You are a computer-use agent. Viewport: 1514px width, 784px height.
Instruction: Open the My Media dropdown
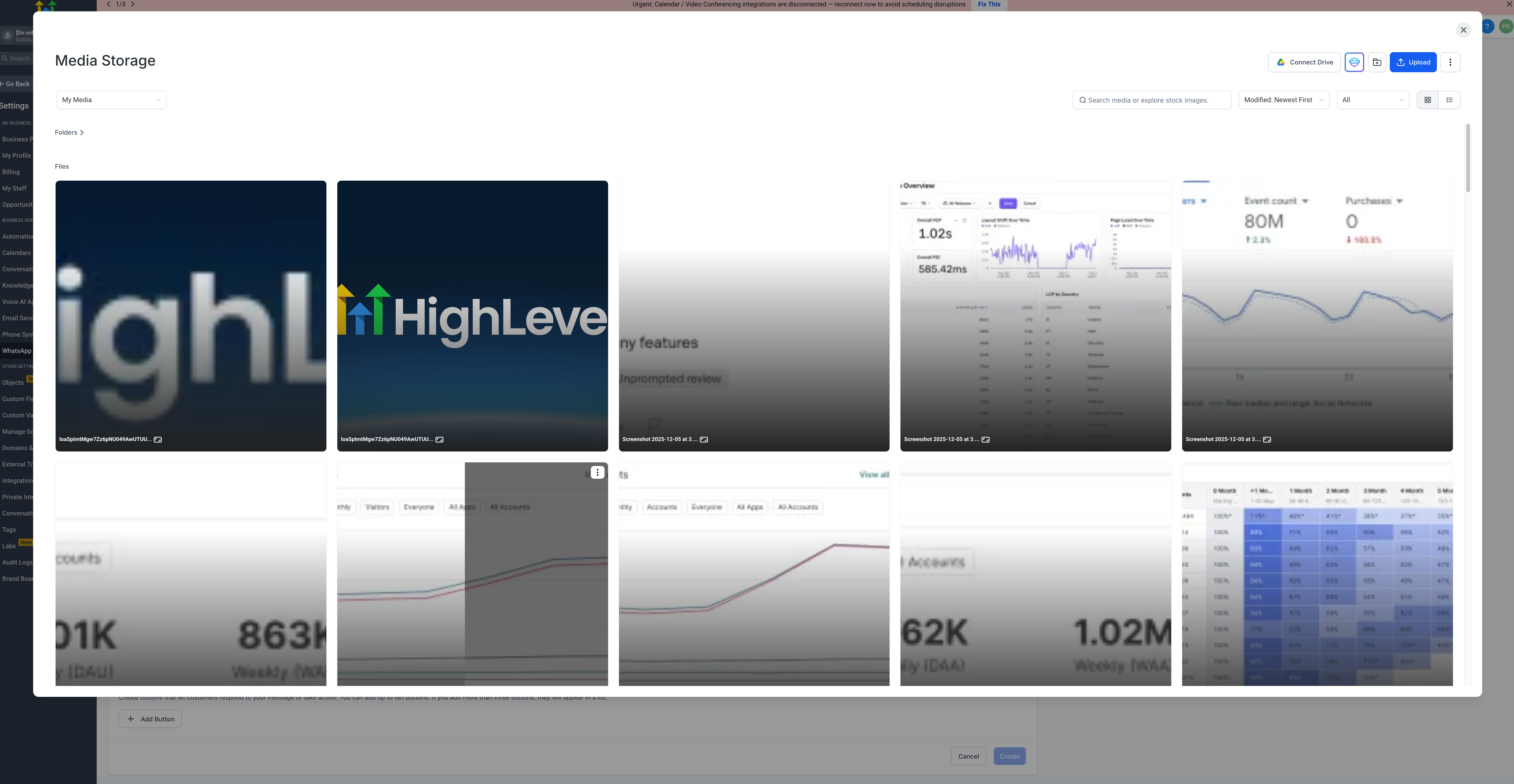111,100
